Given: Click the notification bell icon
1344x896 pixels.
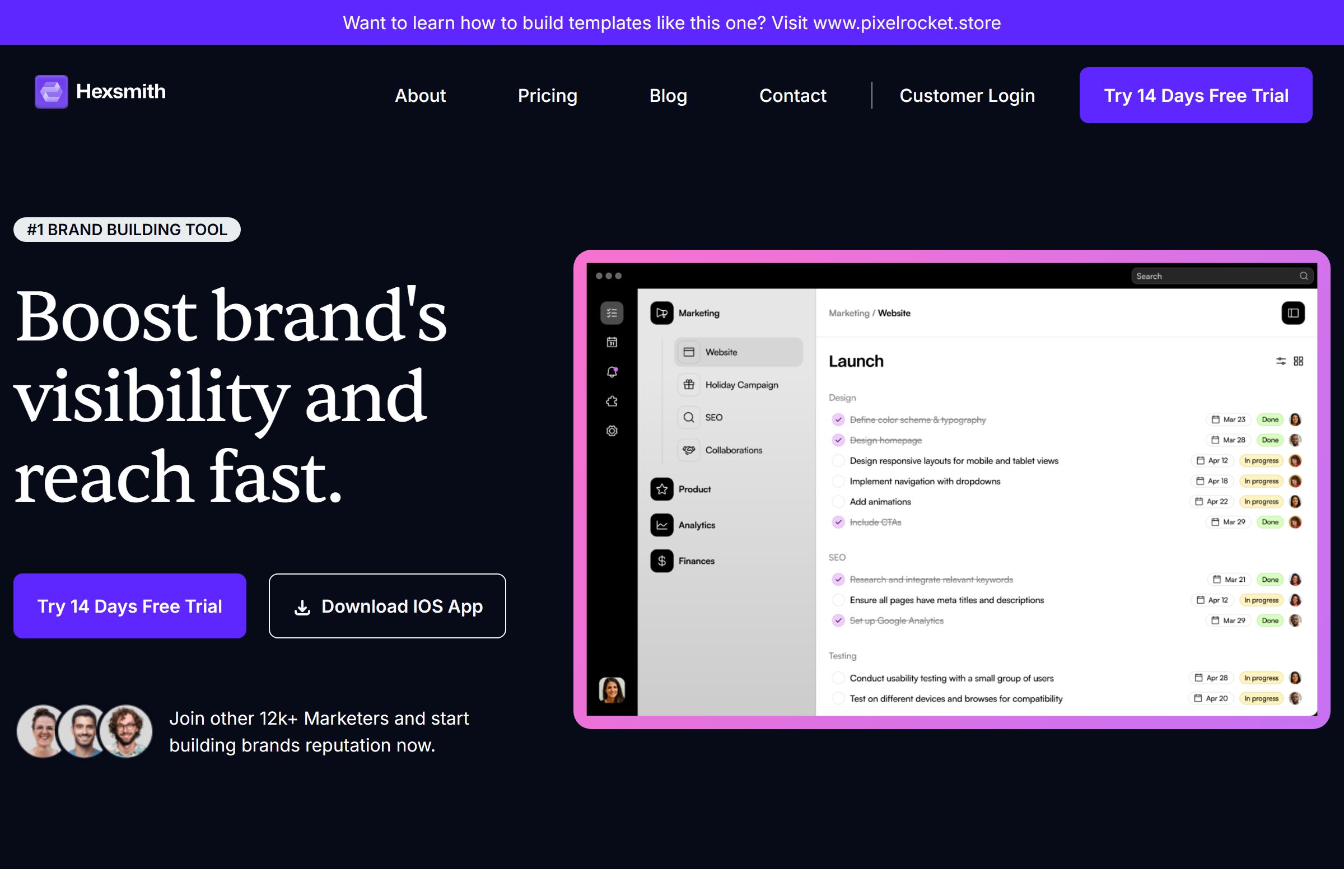Looking at the screenshot, I should pos(612,372).
